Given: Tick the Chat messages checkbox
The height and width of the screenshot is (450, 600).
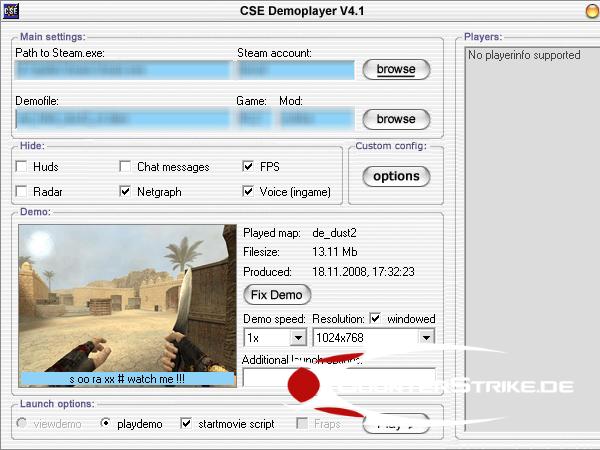Looking at the screenshot, I should (x=126, y=167).
